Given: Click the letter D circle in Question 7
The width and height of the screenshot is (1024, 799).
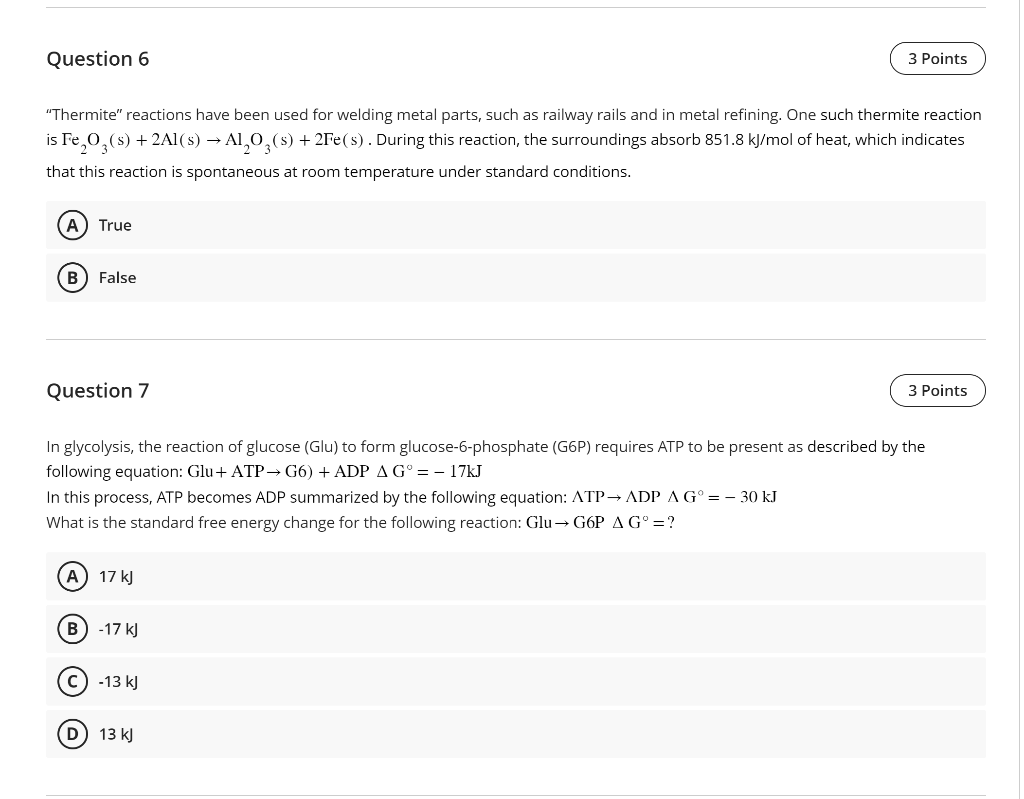Looking at the screenshot, I should pos(72,733).
